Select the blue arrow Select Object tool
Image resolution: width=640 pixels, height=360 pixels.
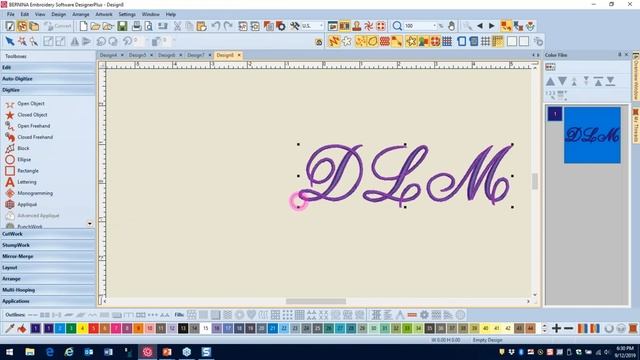[x=10, y=41]
